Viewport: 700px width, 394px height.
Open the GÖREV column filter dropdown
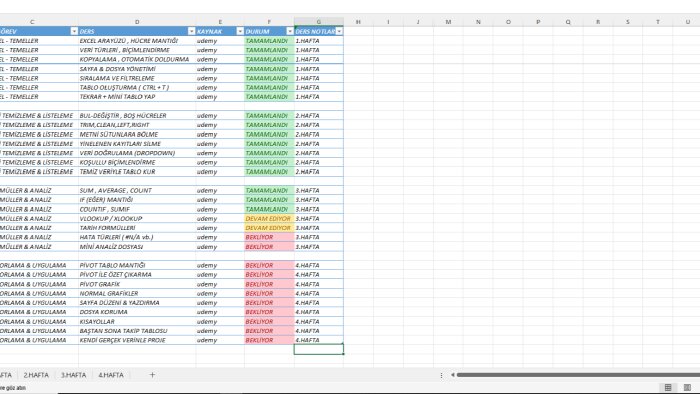[74, 31]
